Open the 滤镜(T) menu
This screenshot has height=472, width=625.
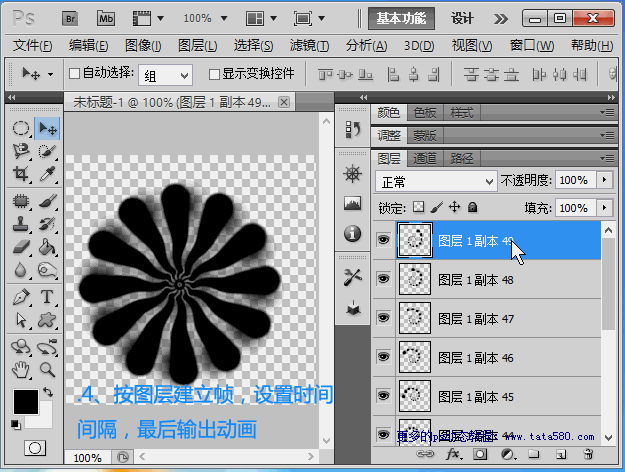309,46
